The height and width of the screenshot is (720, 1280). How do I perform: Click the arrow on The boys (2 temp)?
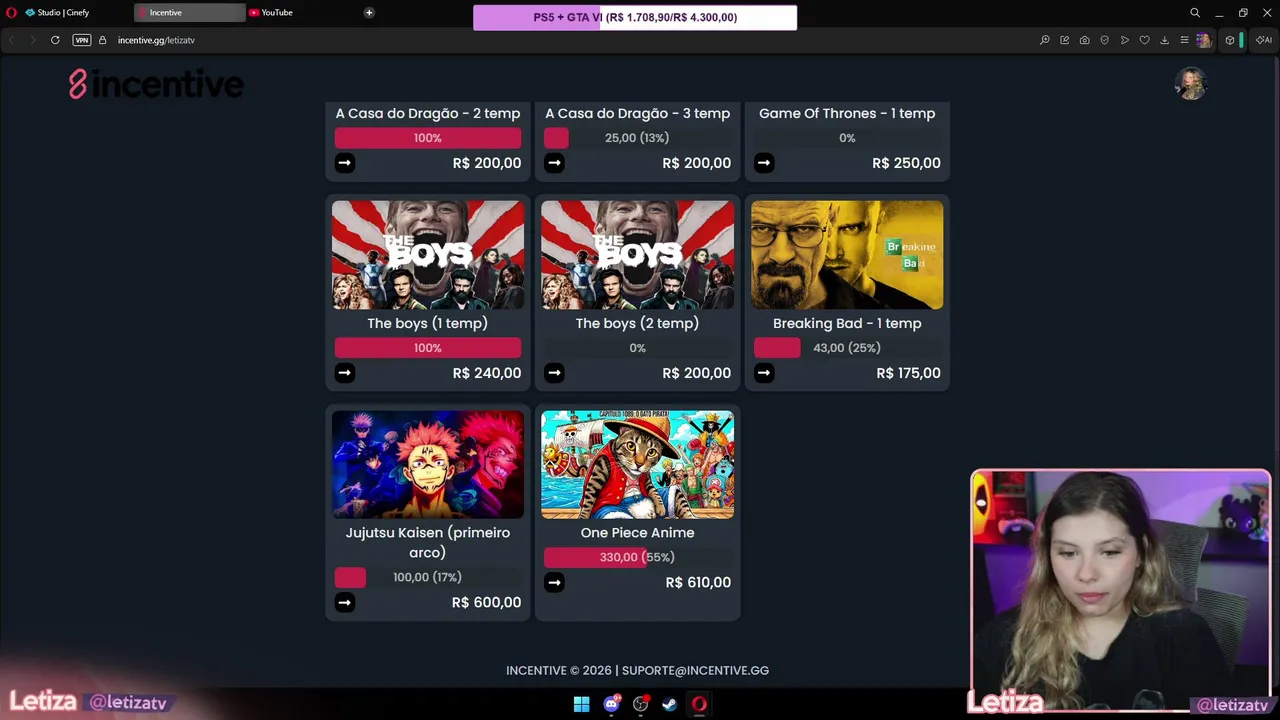point(555,373)
